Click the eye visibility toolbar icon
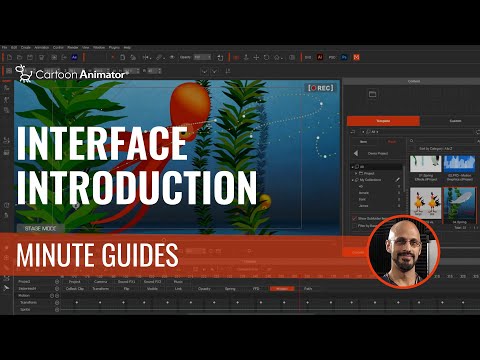 172,57
